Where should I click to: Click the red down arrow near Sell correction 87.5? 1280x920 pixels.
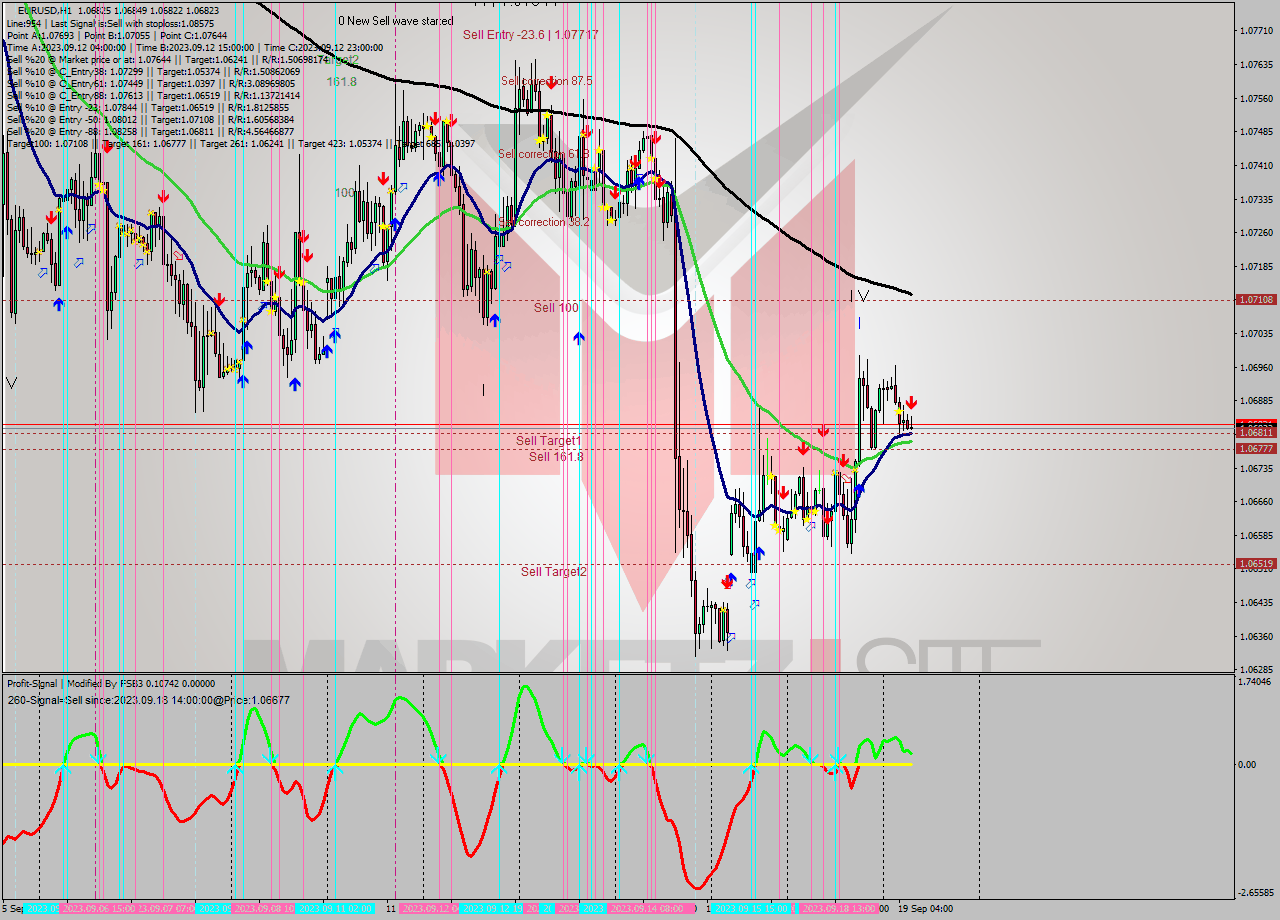tap(553, 83)
